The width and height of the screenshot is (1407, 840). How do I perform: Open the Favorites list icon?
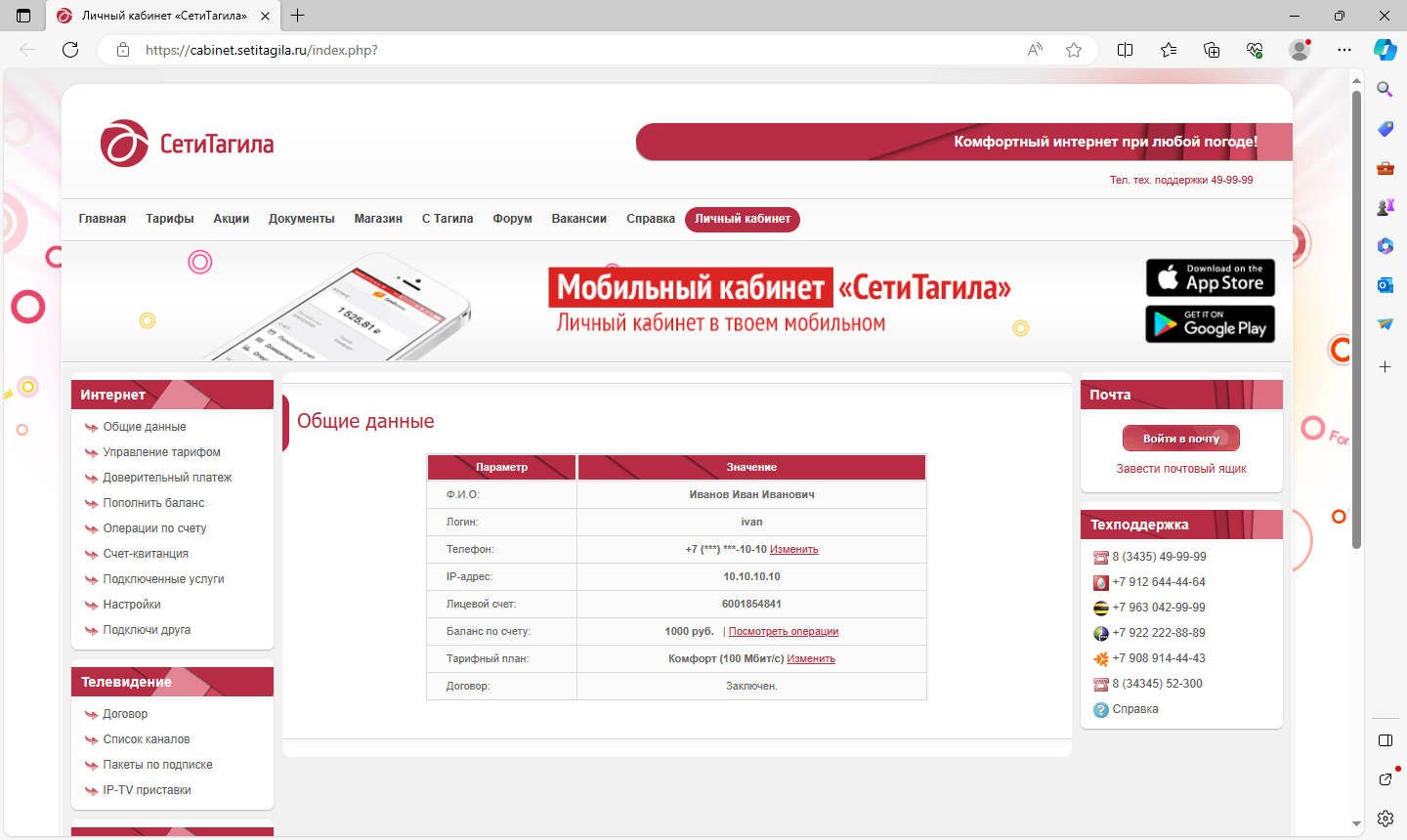click(1169, 50)
